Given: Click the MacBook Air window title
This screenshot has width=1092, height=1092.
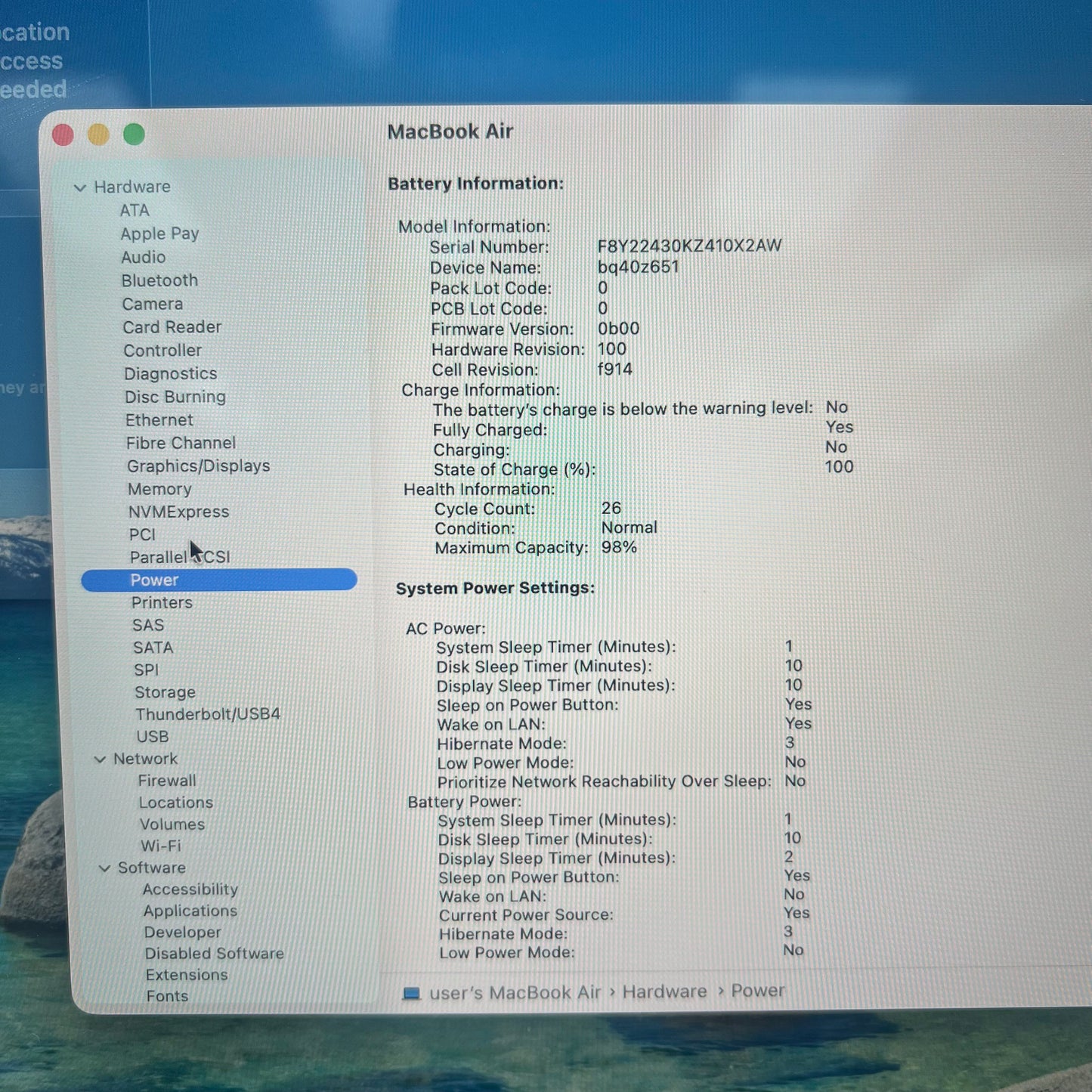Looking at the screenshot, I should pos(450,131).
